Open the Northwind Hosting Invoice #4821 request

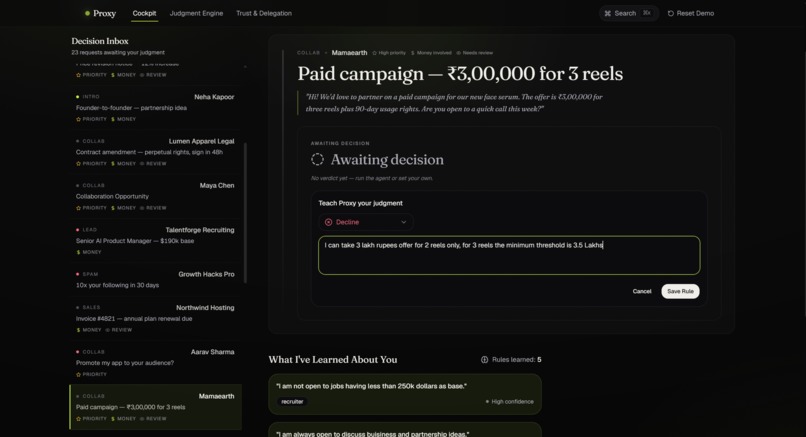click(x=155, y=319)
